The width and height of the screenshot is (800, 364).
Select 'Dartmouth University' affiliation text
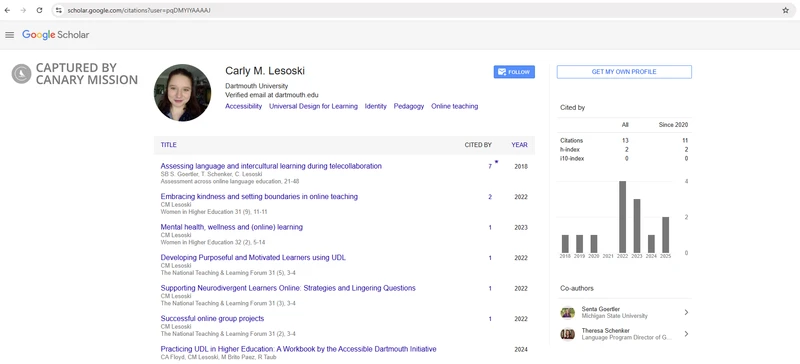coord(256,86)
